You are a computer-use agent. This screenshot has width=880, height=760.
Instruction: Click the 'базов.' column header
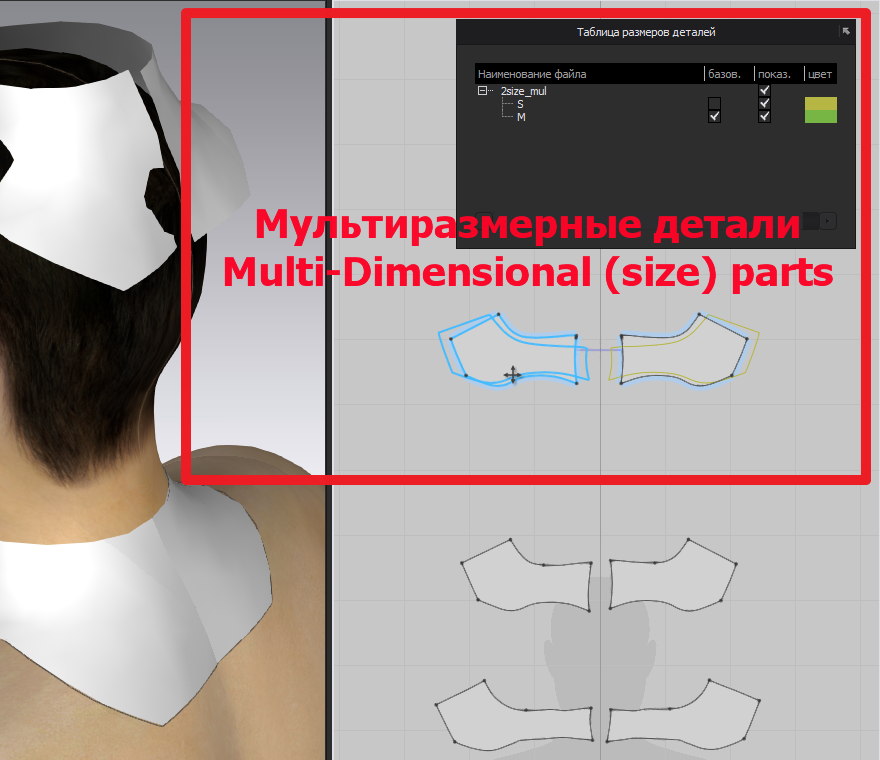[724, 74]
